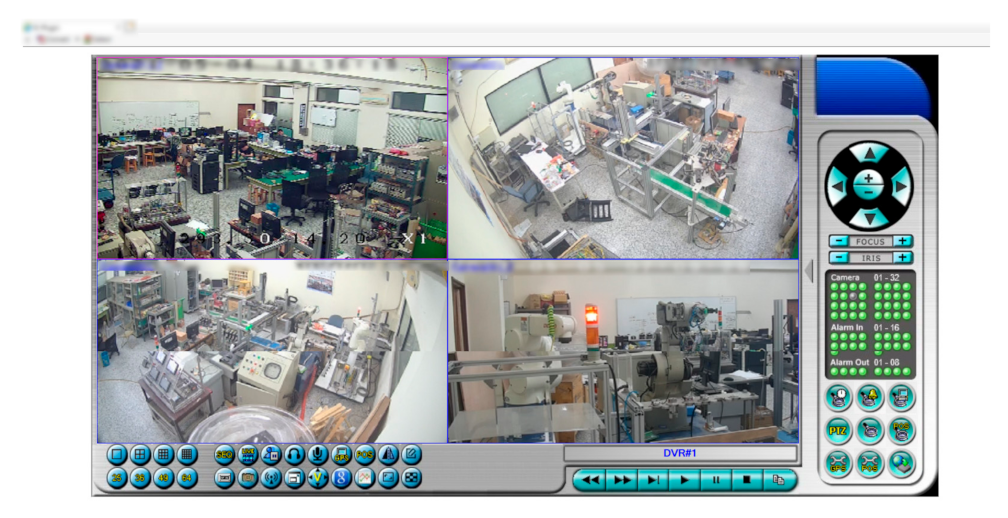Pan the PTZ camera right
This screenshot has height=518, width=1008.
[901, 186]
